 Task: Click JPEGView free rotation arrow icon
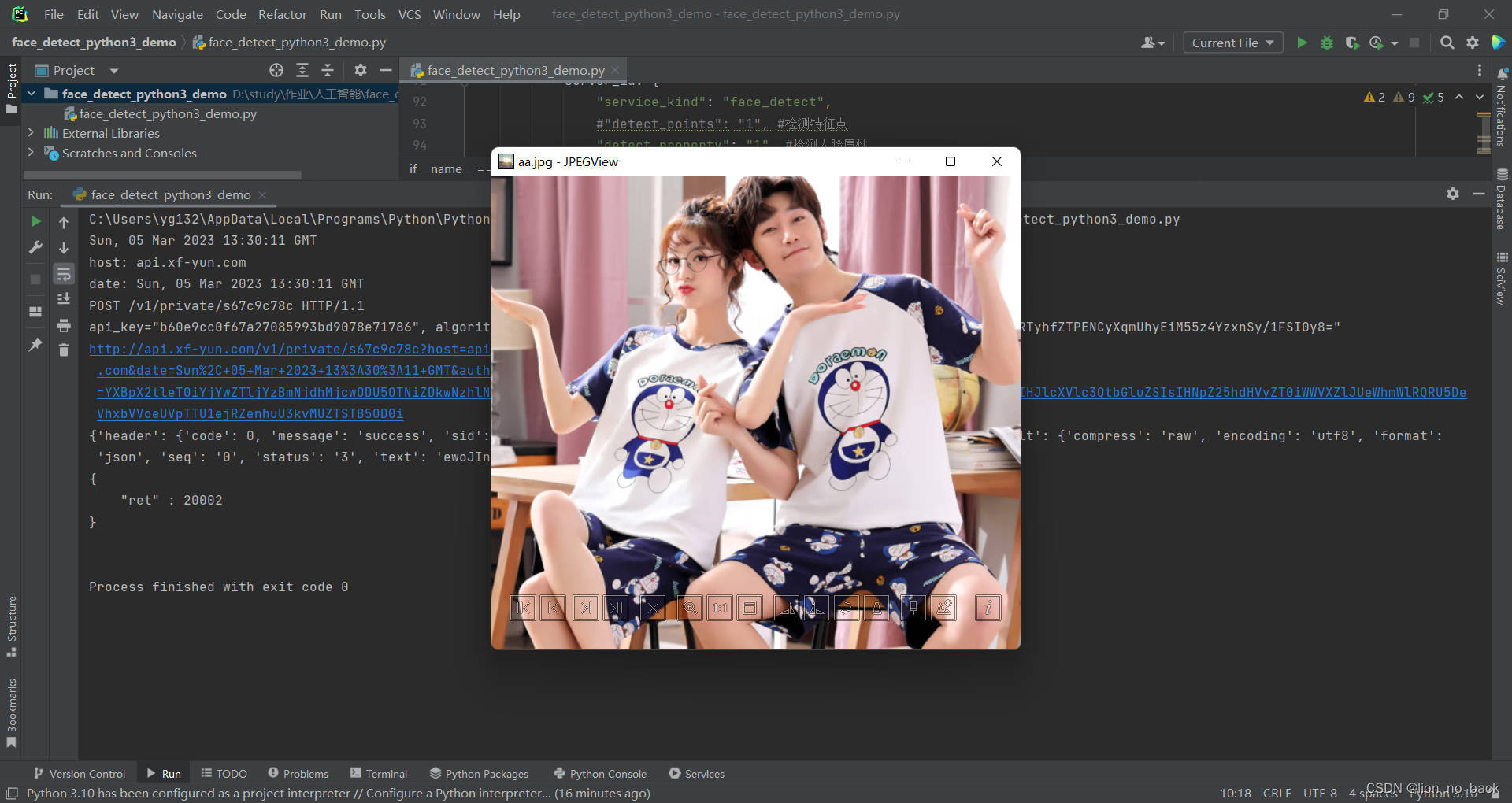[x=847, y=608]
